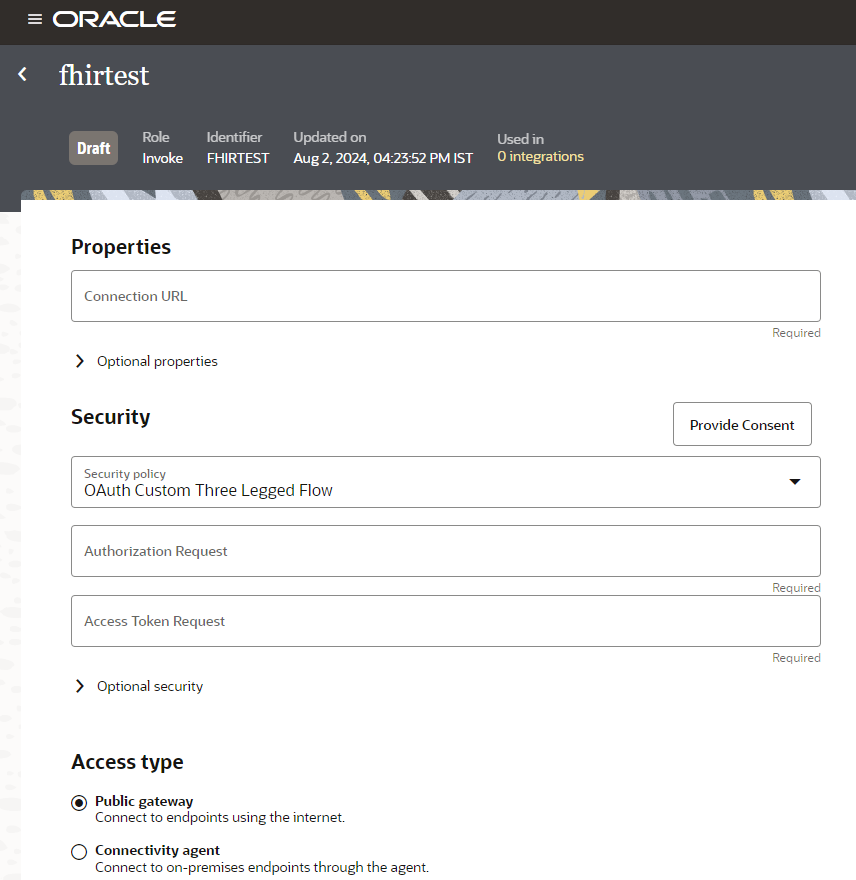Screen dimensions: 856x880
Task: Select the Connectivity agent radio button
Action: (x=80, y=852)
